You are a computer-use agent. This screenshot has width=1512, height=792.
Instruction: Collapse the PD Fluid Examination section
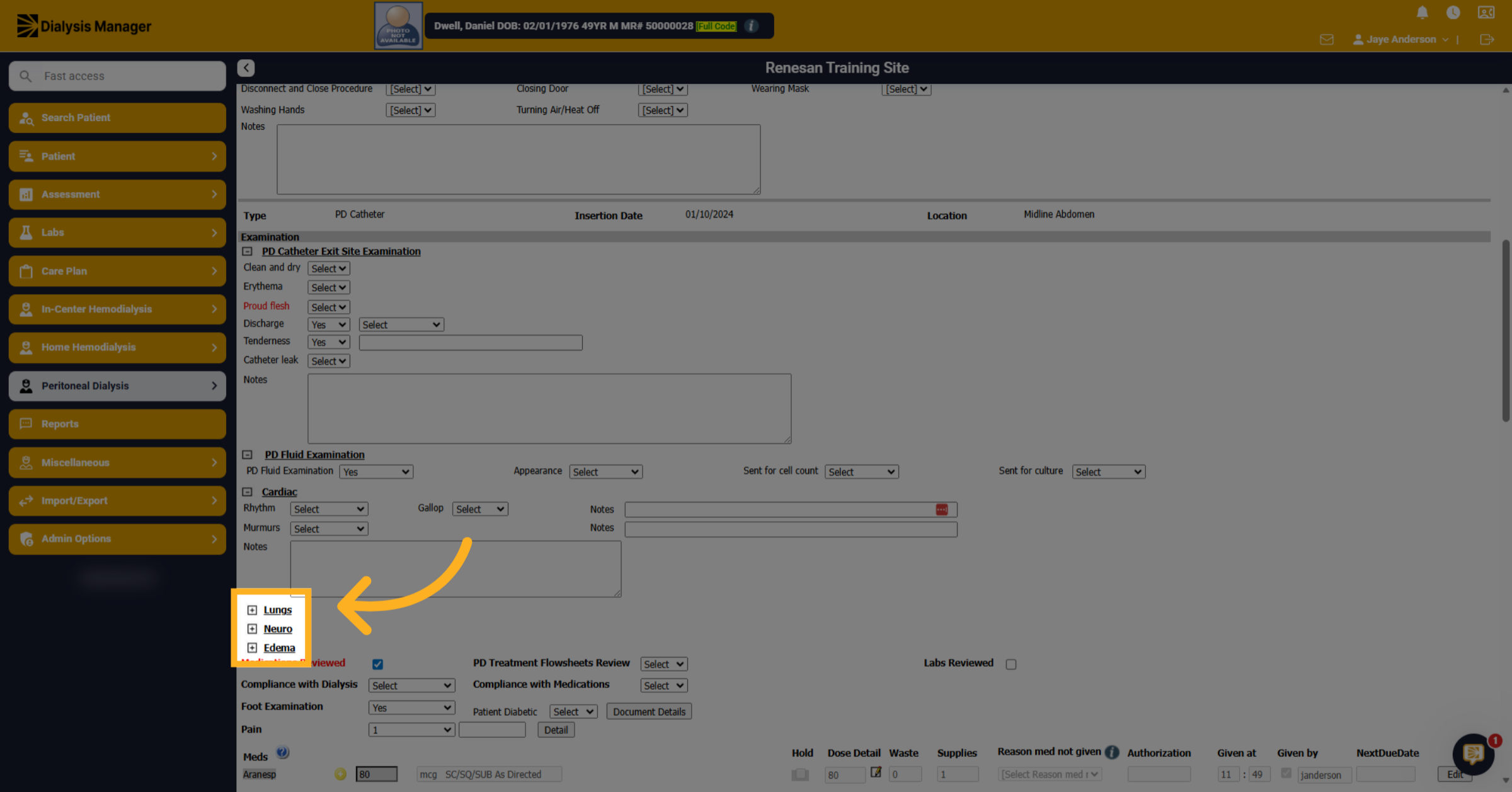point(248,455)
